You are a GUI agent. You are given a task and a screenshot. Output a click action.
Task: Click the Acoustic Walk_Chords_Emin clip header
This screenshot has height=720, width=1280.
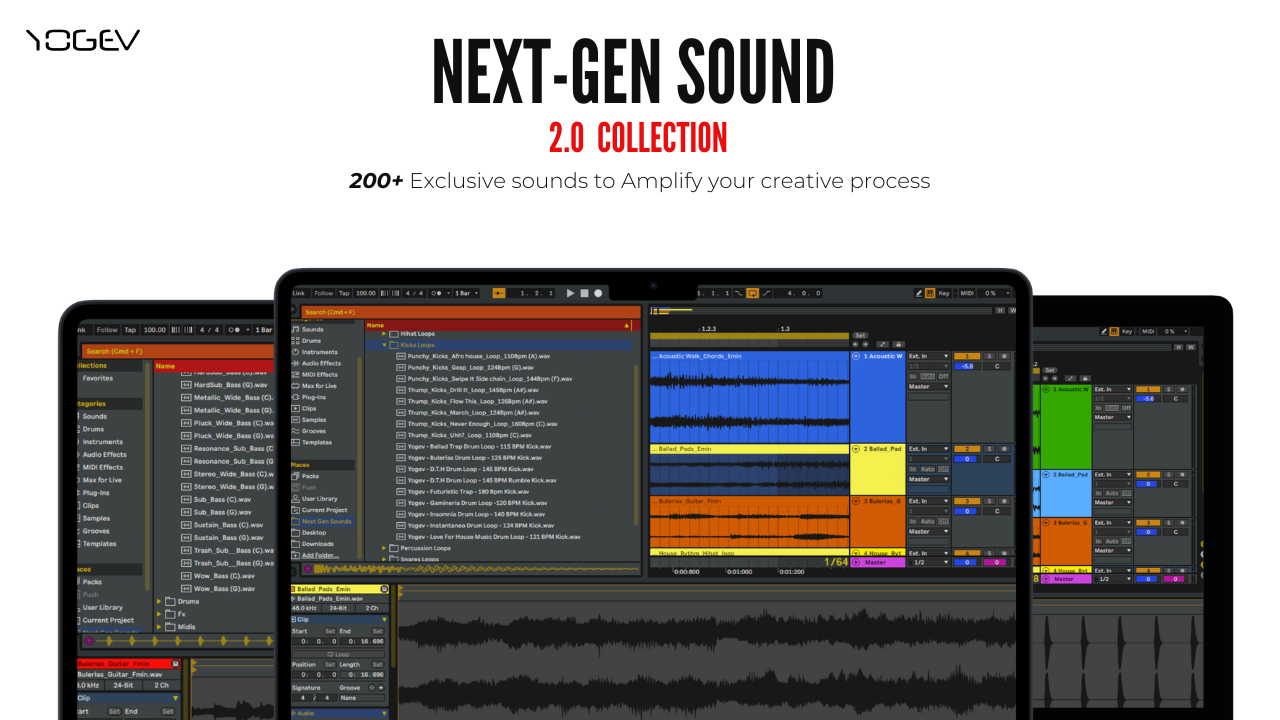click(749, 356)
